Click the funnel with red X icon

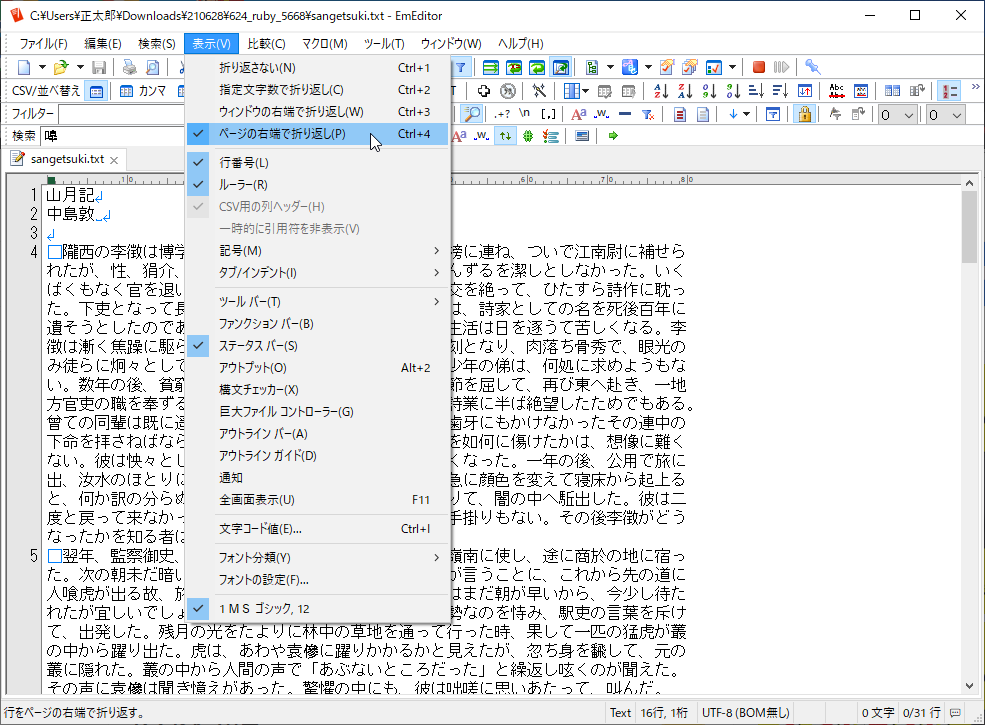click(648, 114)
